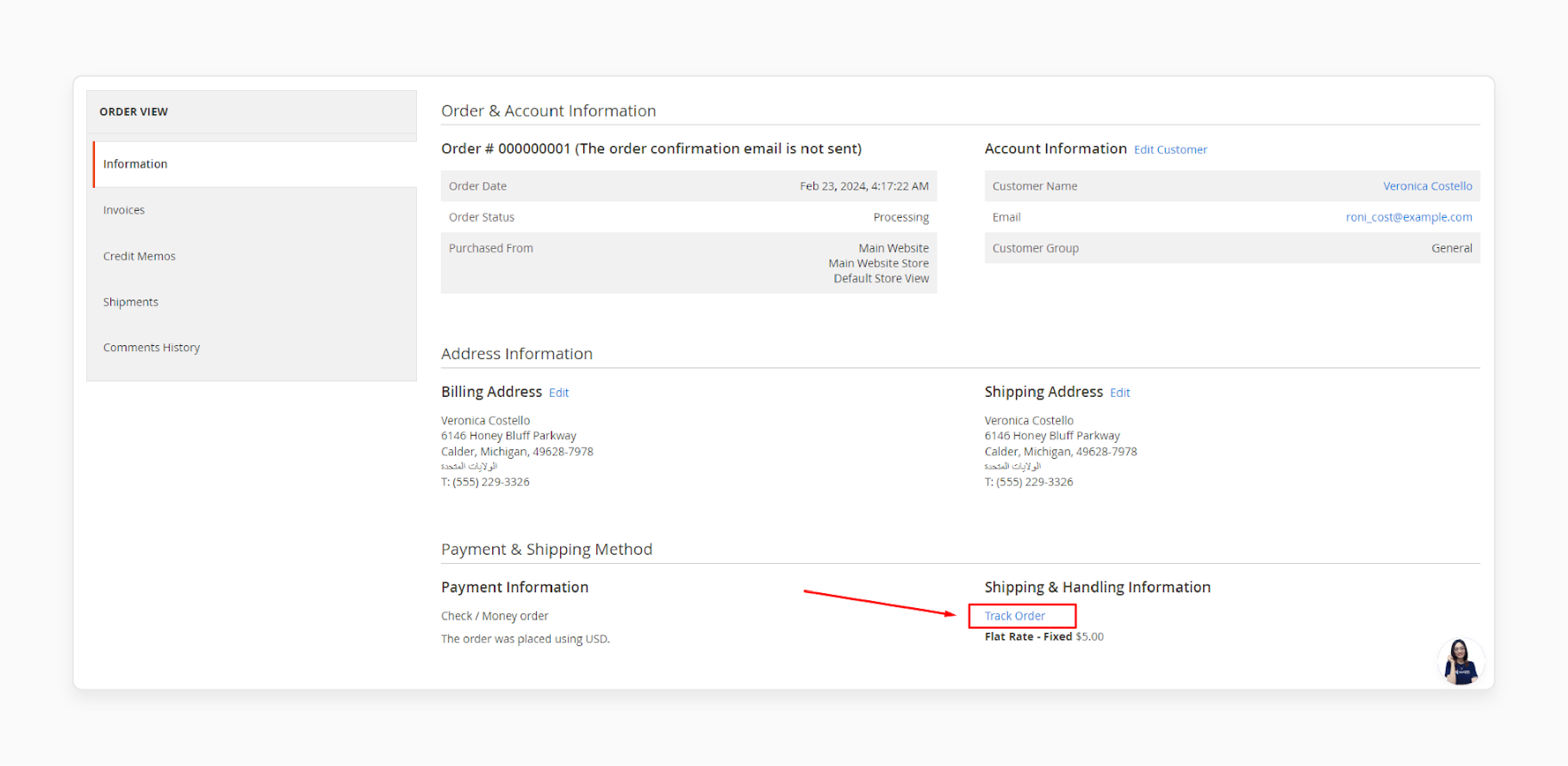The width and height of the screenshot is (1568, 766).
Task: Click billing address phone T: (555) 229-3326
Action: coord(485,482)
